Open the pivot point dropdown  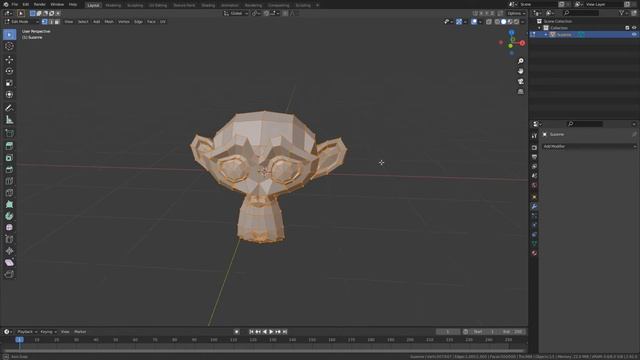pyautogui.click(x=256, y=13)
